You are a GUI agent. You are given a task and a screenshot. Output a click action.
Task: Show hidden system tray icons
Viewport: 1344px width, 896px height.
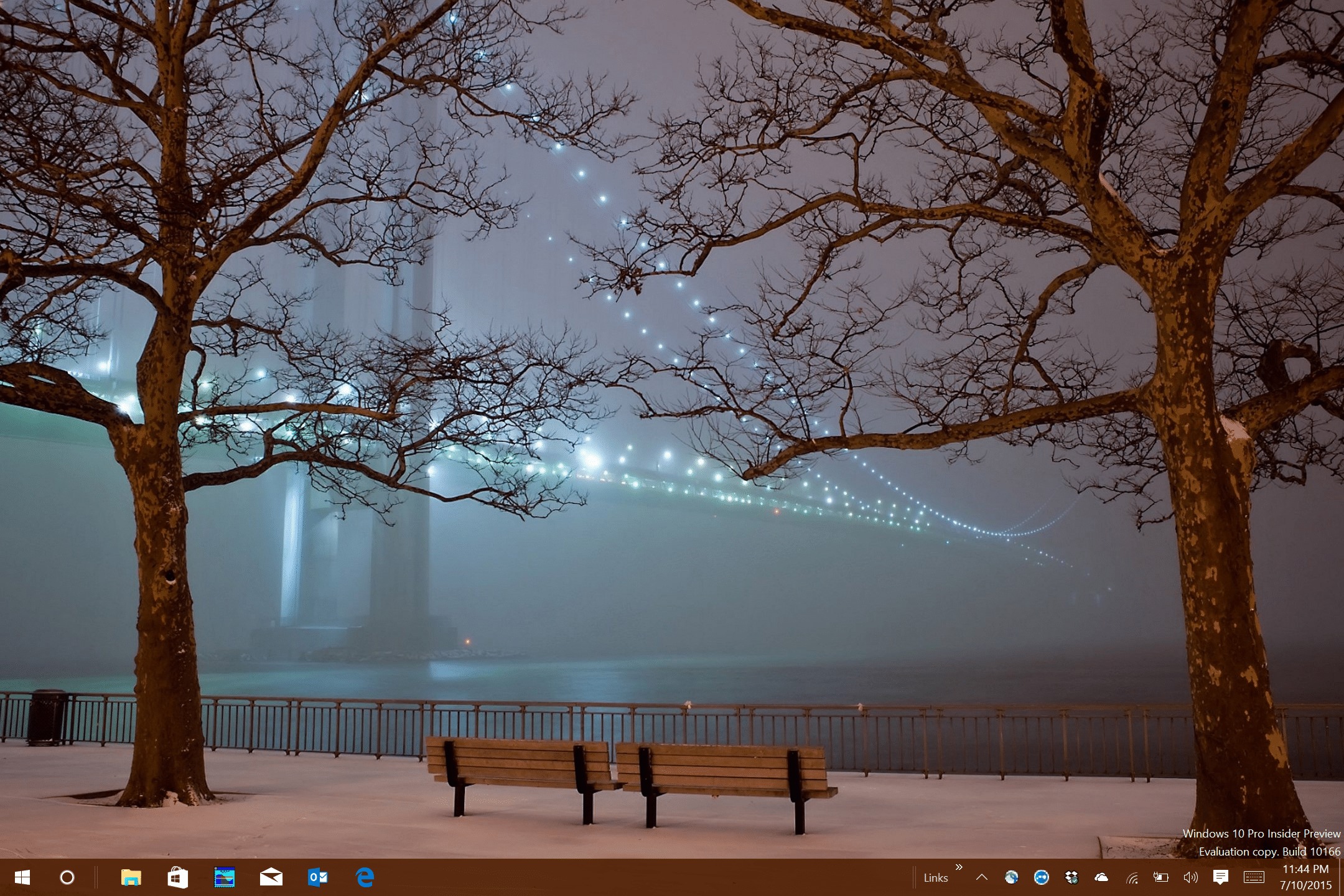[x=982, y=877]
